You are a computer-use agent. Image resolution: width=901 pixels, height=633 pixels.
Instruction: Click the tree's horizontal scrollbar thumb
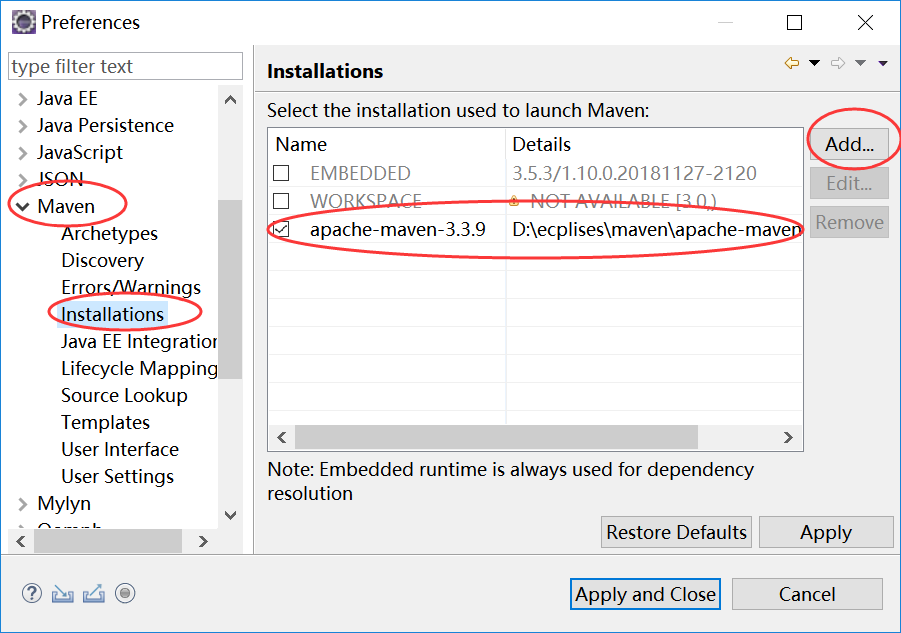tap(108, 542)
